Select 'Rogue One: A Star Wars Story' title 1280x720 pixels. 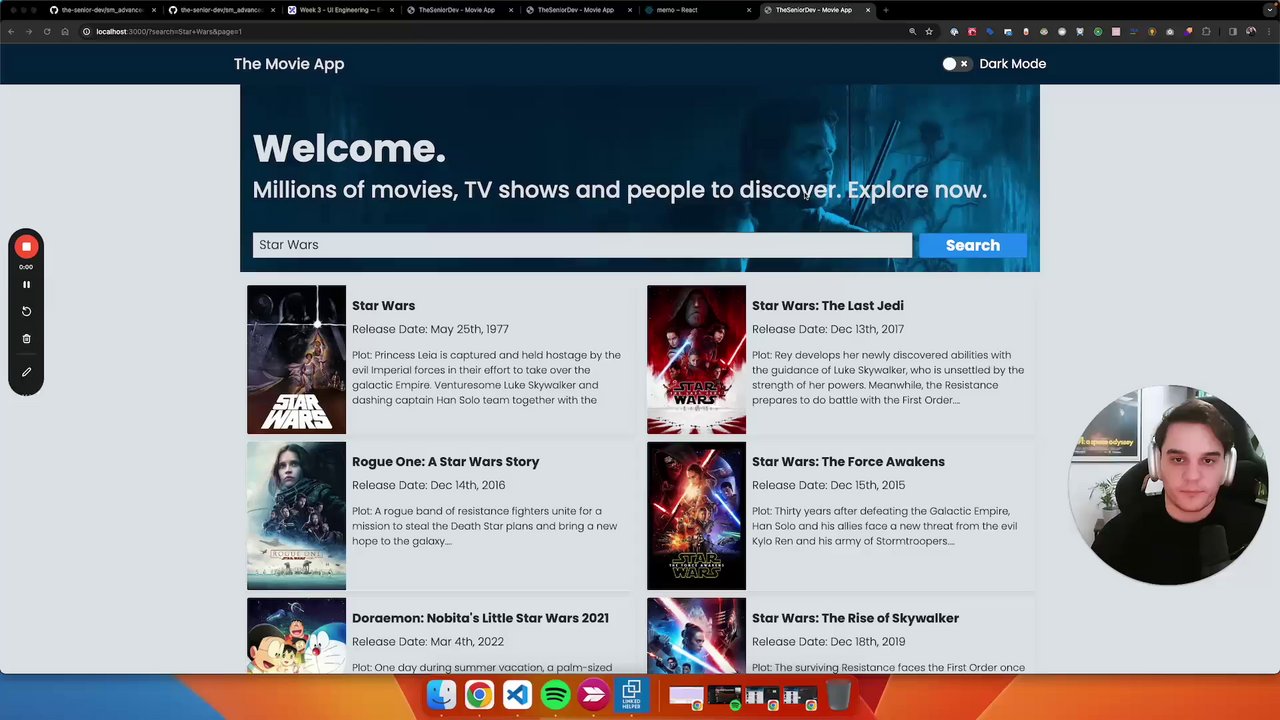tap(445, 462)
